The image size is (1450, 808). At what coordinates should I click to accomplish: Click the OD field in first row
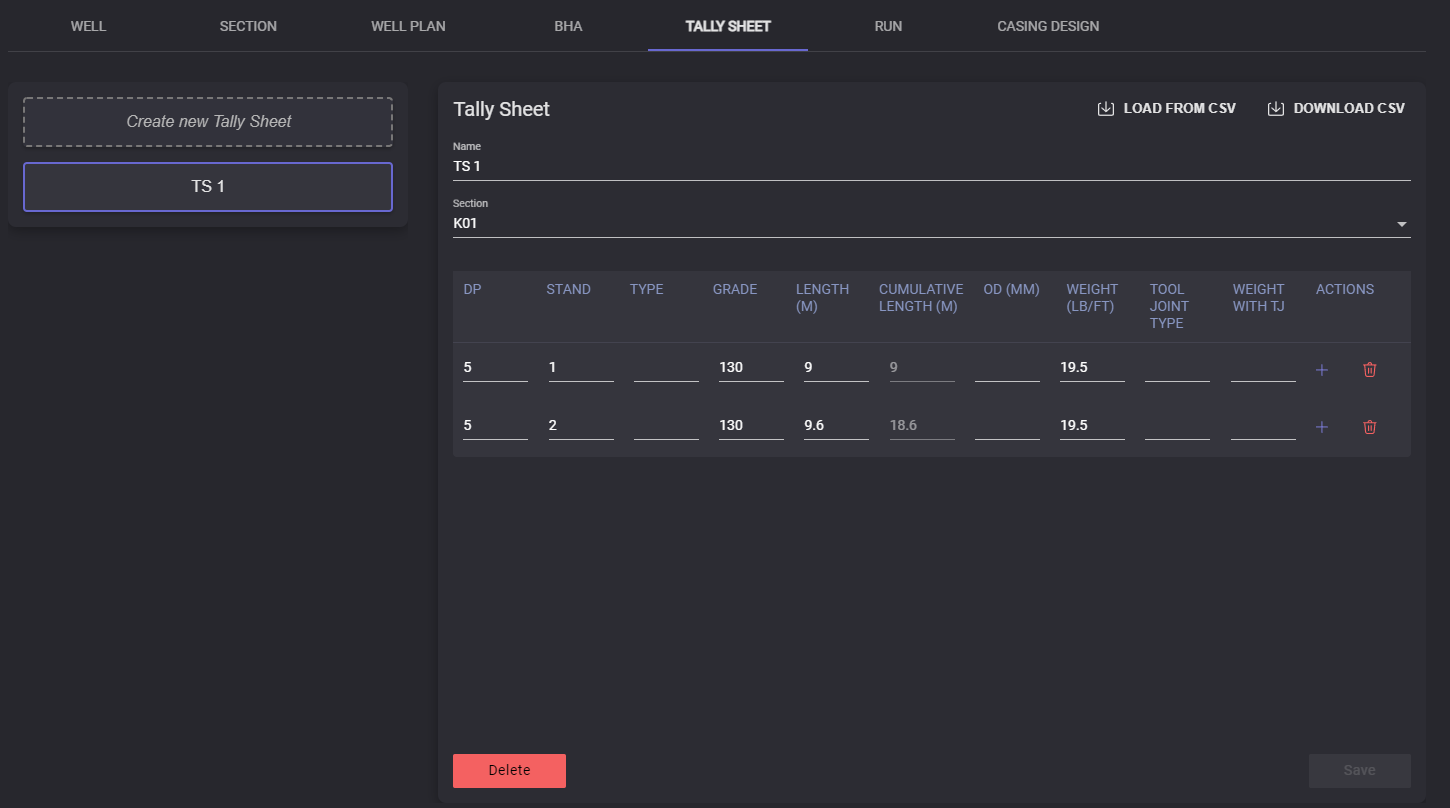1006,368
